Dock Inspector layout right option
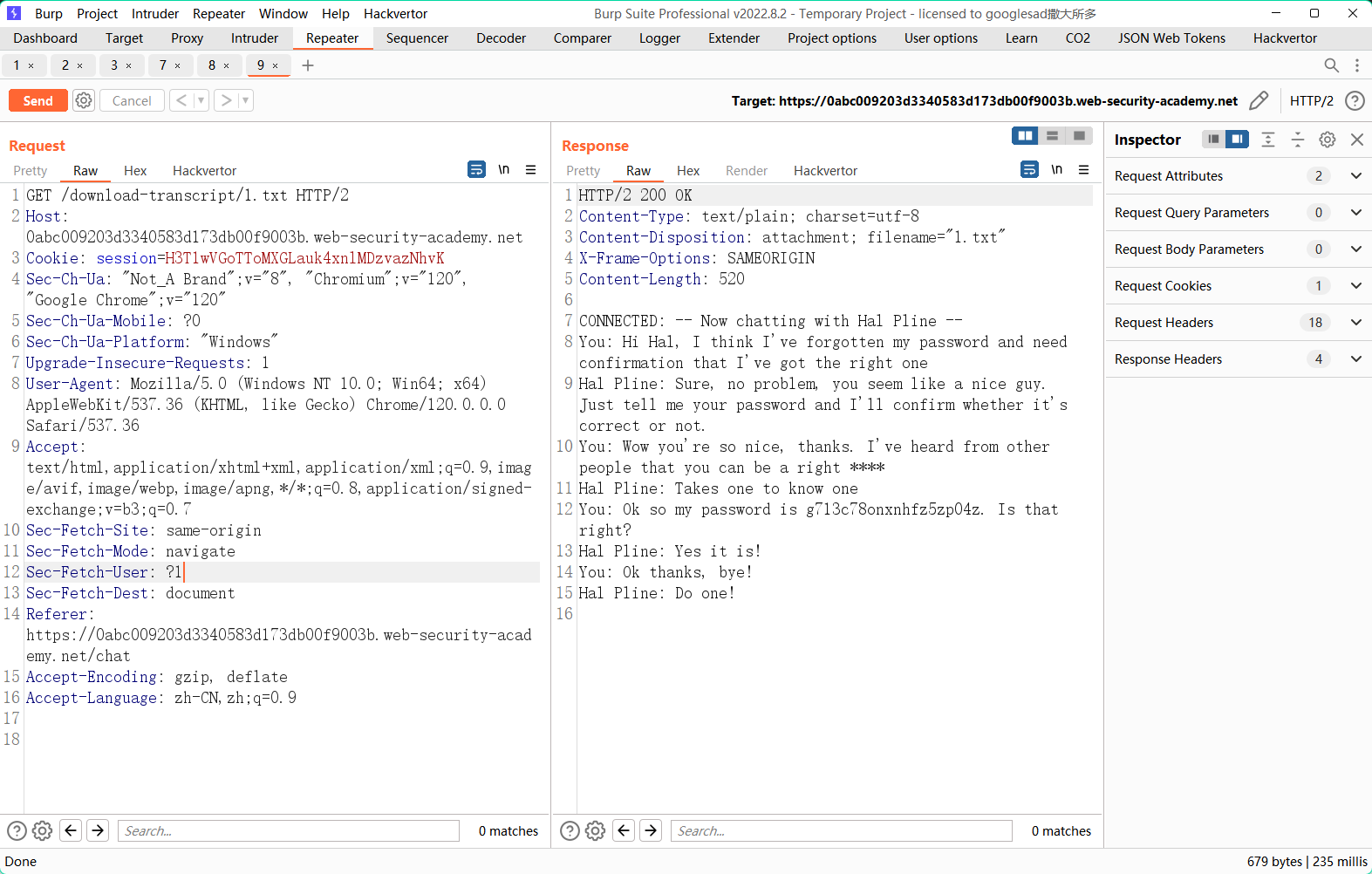Screen dimensions: 1372x874 pyautogui.click(x=1237, y=140)
